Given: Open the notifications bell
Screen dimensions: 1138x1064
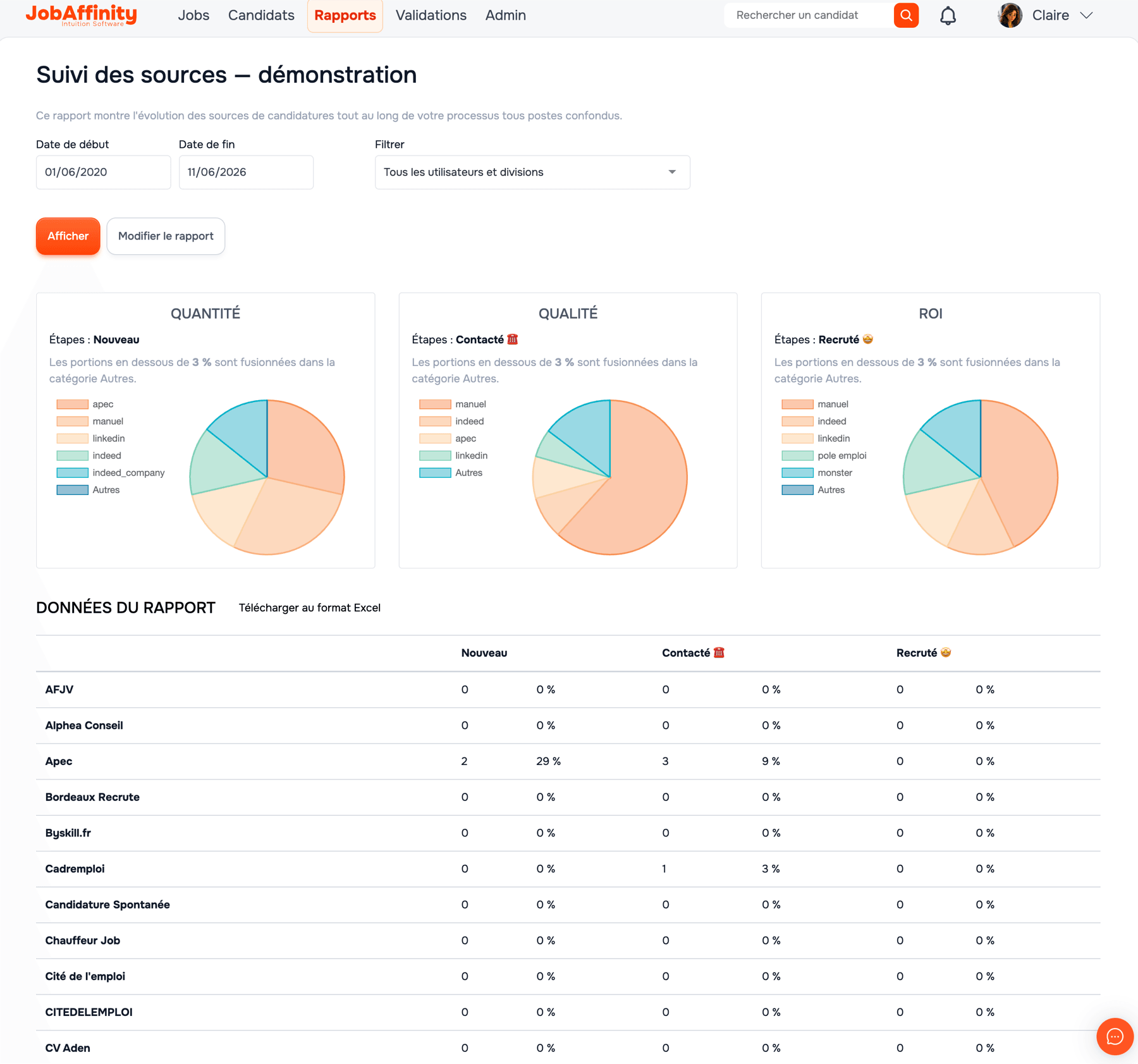Looking at the screenshot, I should 948,16.
